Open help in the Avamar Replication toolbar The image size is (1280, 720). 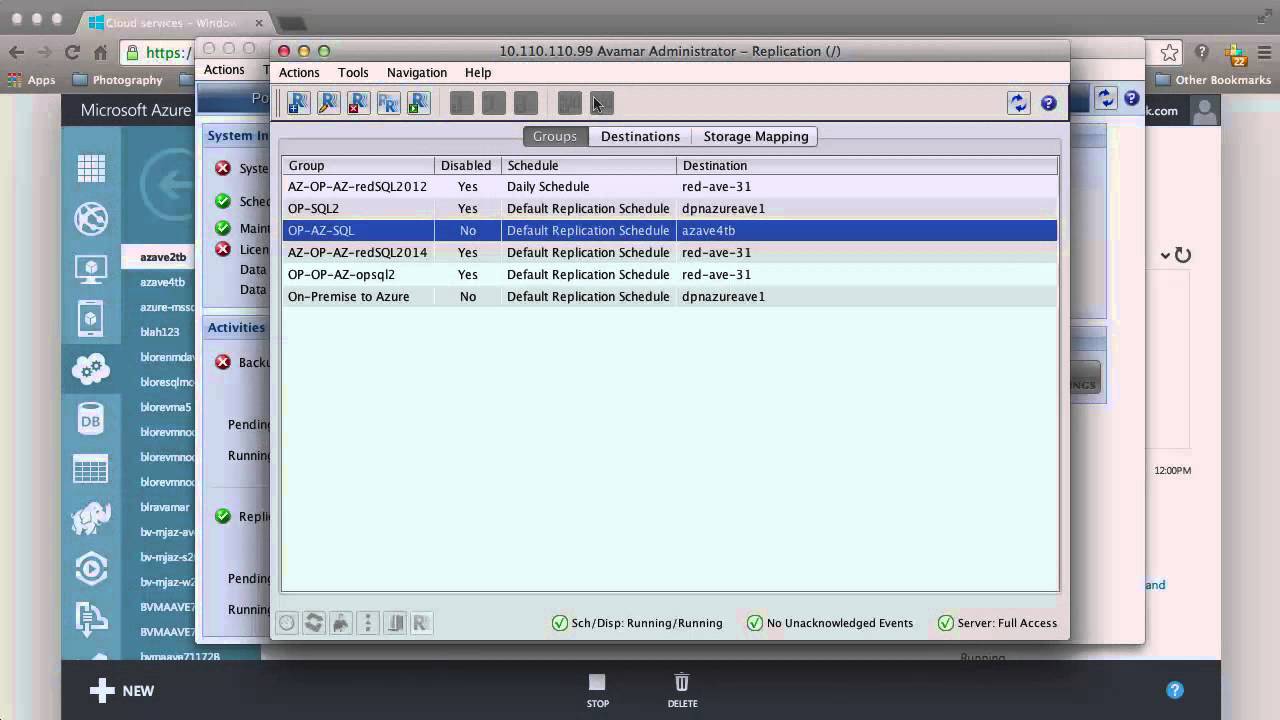[1048, 103]
